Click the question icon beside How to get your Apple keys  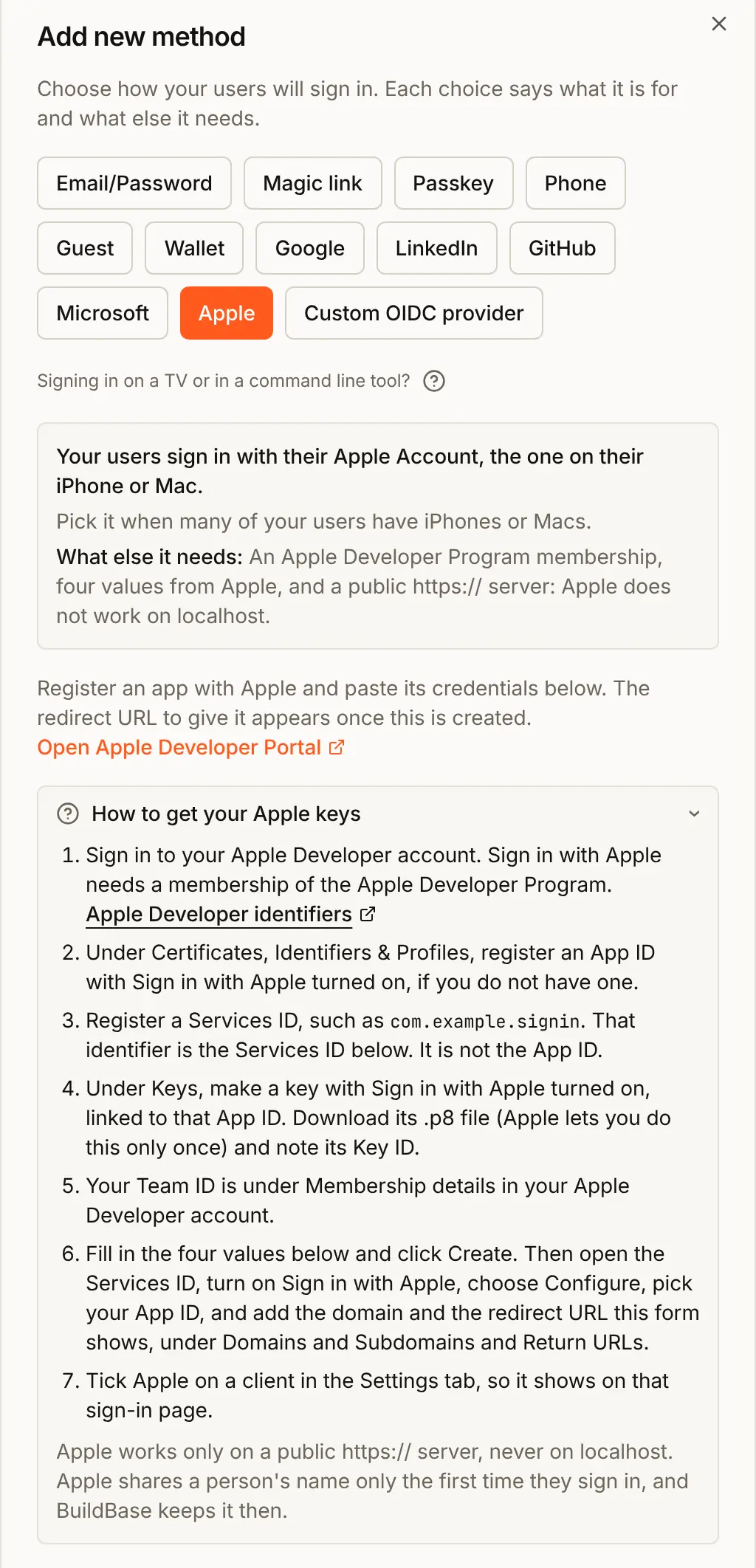click(x=68, y=814)
